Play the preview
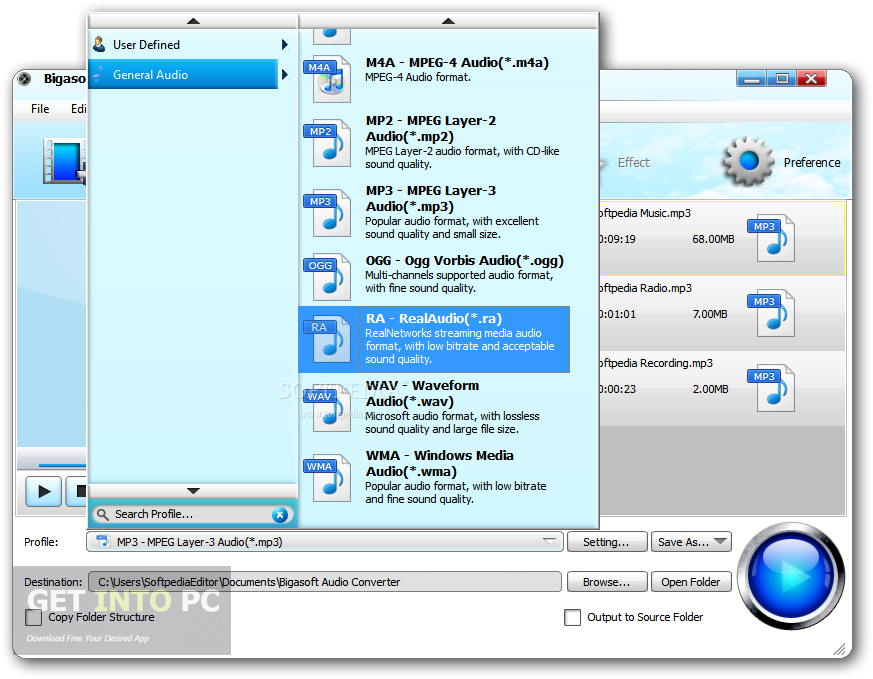Viewport: 873px width, 679px height. 43,491
